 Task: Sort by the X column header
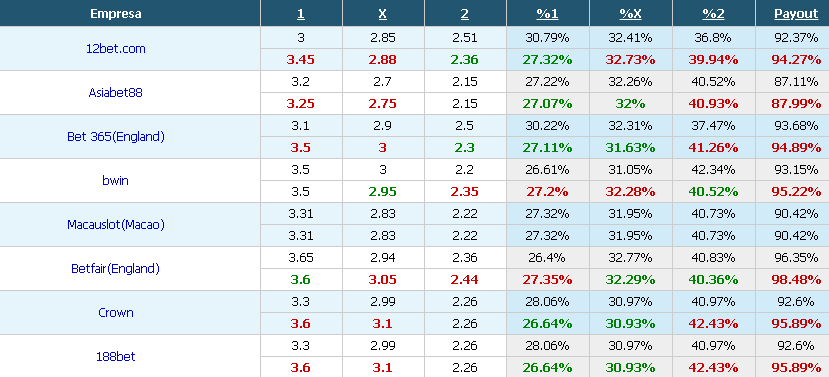point(383,14)
